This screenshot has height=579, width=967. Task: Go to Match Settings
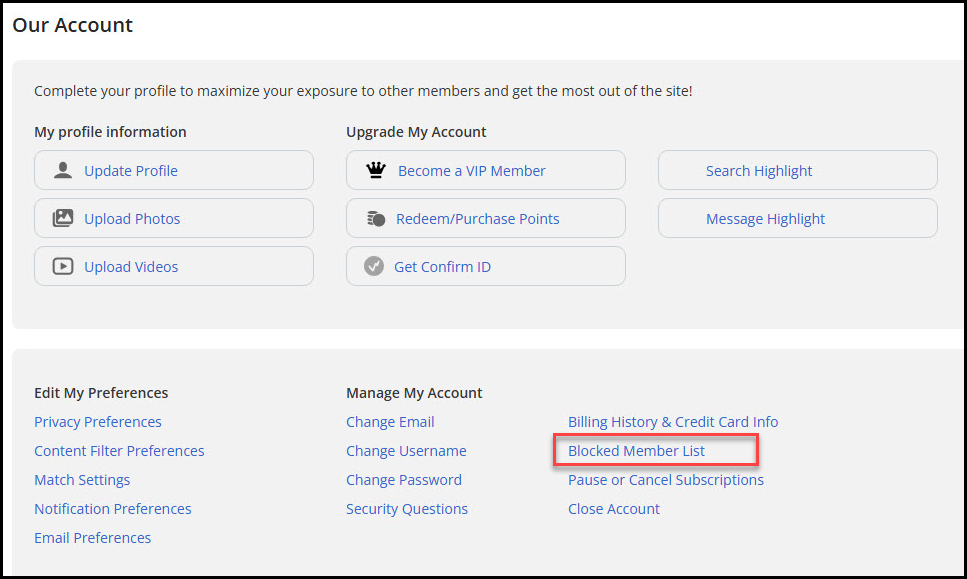coord(82,480)
